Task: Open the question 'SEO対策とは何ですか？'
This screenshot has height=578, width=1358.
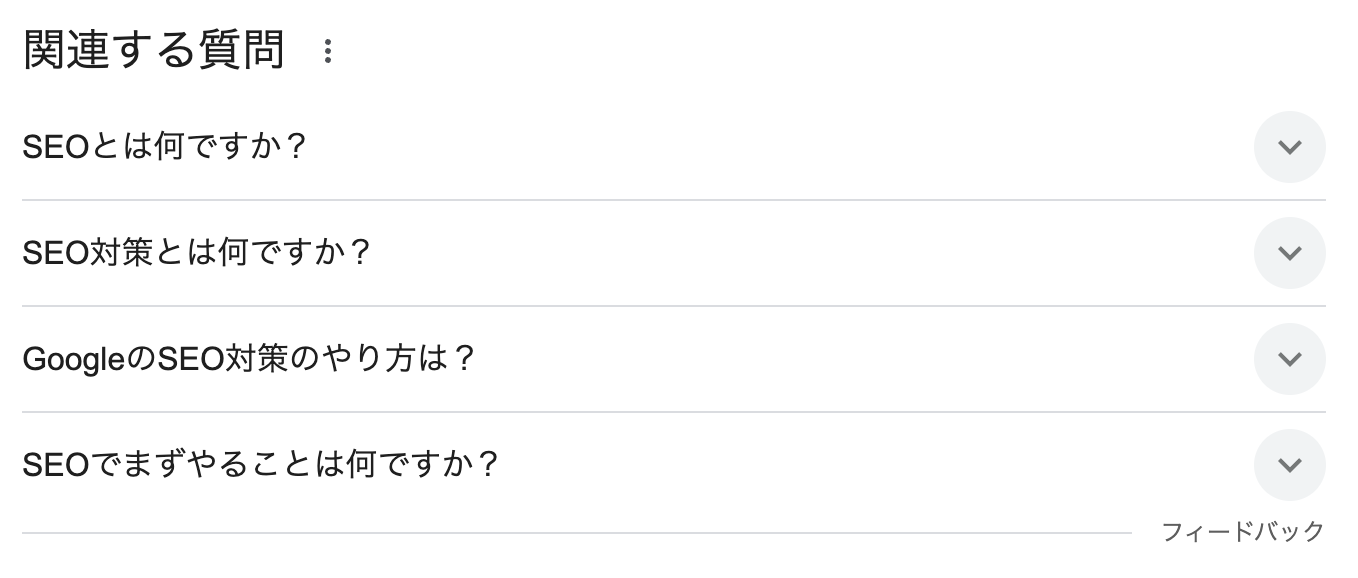Action: point(196,253)
